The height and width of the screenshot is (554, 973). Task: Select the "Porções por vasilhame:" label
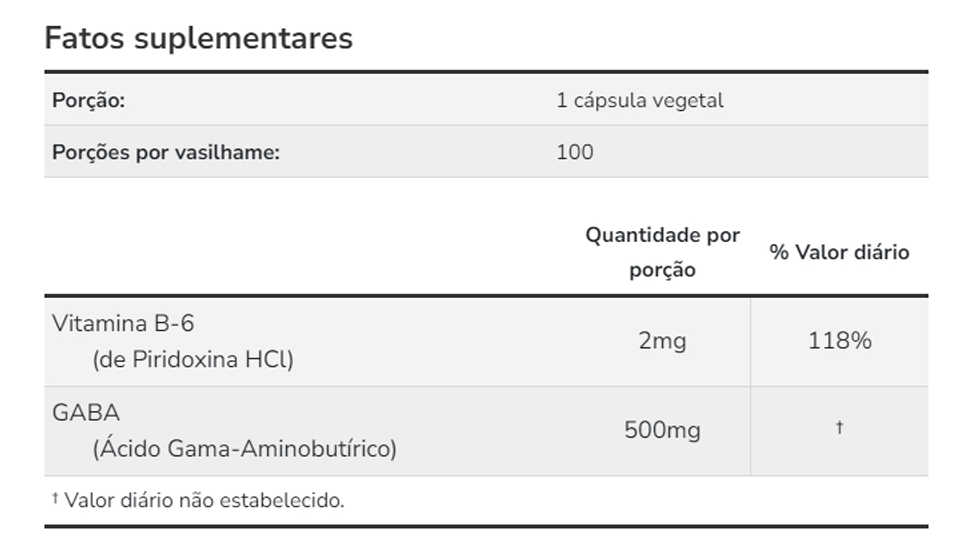pyautogui.click(x=165, y=152)
